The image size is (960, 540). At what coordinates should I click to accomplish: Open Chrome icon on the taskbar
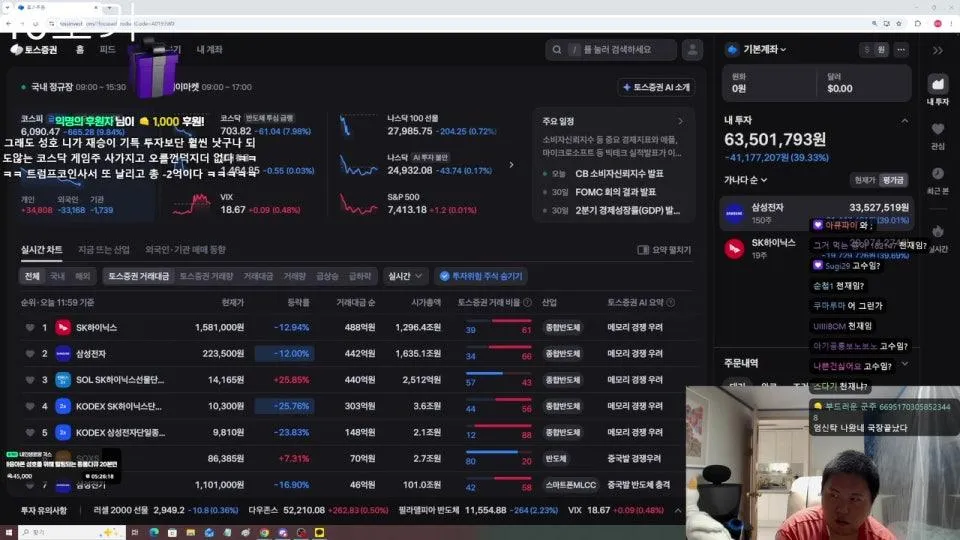(264, 533)
